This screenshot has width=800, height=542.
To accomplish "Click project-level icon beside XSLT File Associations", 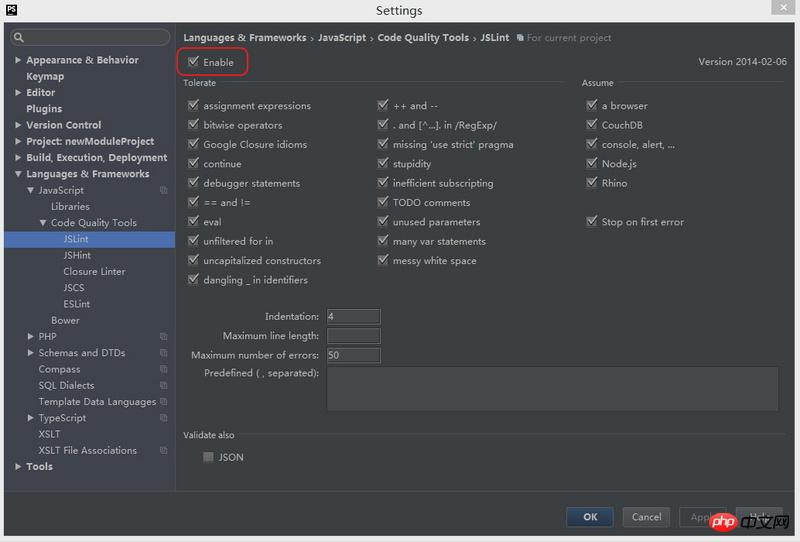I will (163, 450).
